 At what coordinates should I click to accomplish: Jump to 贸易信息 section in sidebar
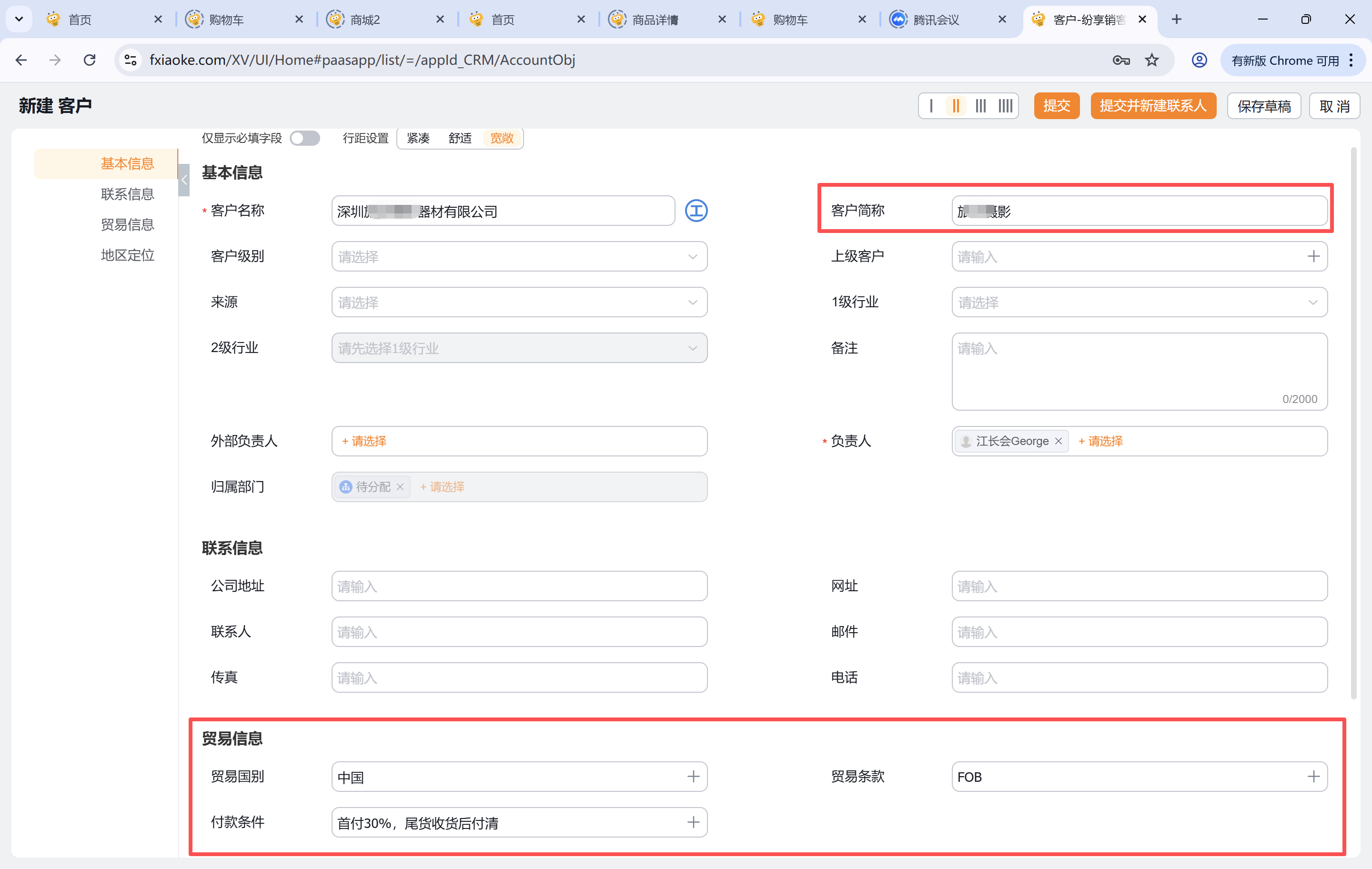tap(127, 224)
